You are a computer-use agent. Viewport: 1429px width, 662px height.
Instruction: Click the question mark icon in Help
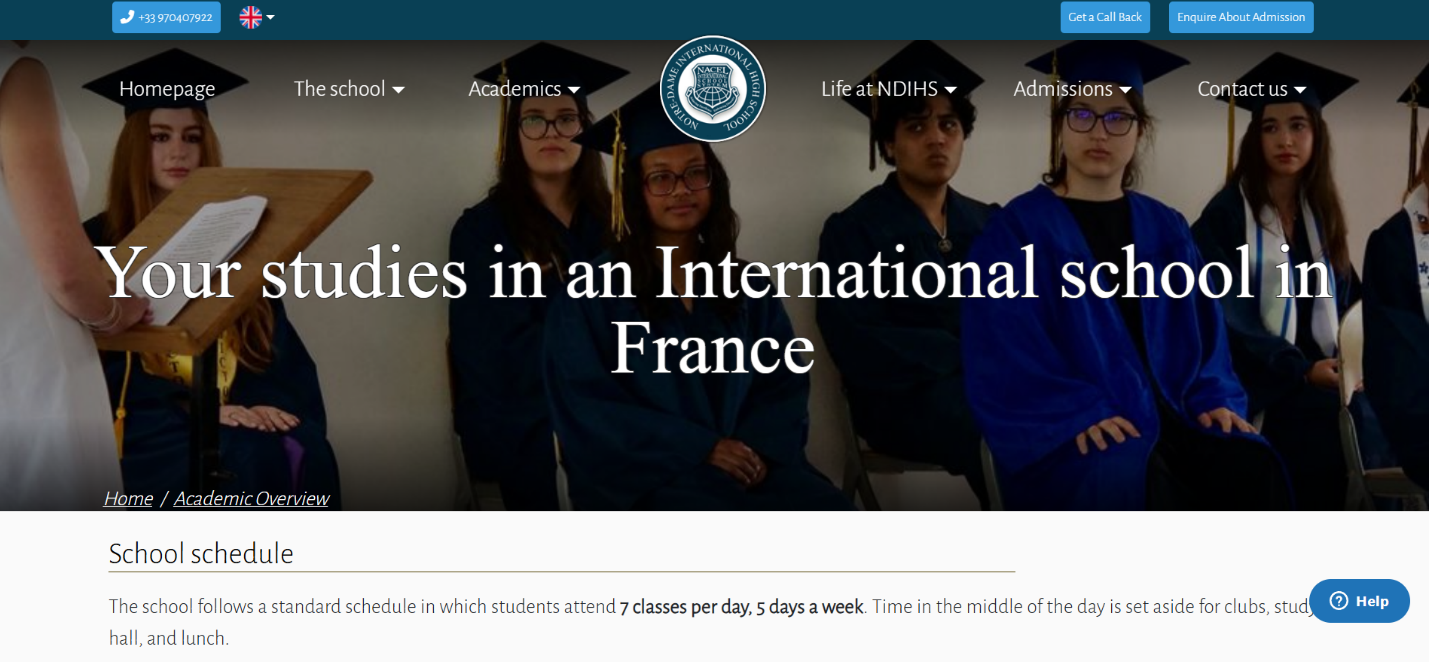tap(1338, 601)
